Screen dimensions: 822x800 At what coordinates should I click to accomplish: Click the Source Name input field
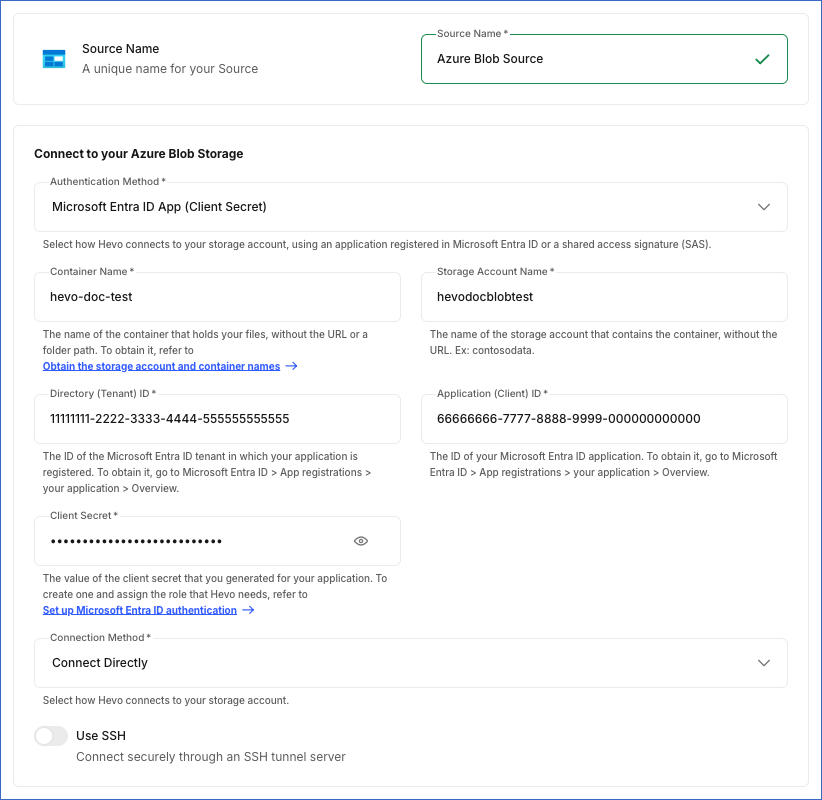point(604,59)
